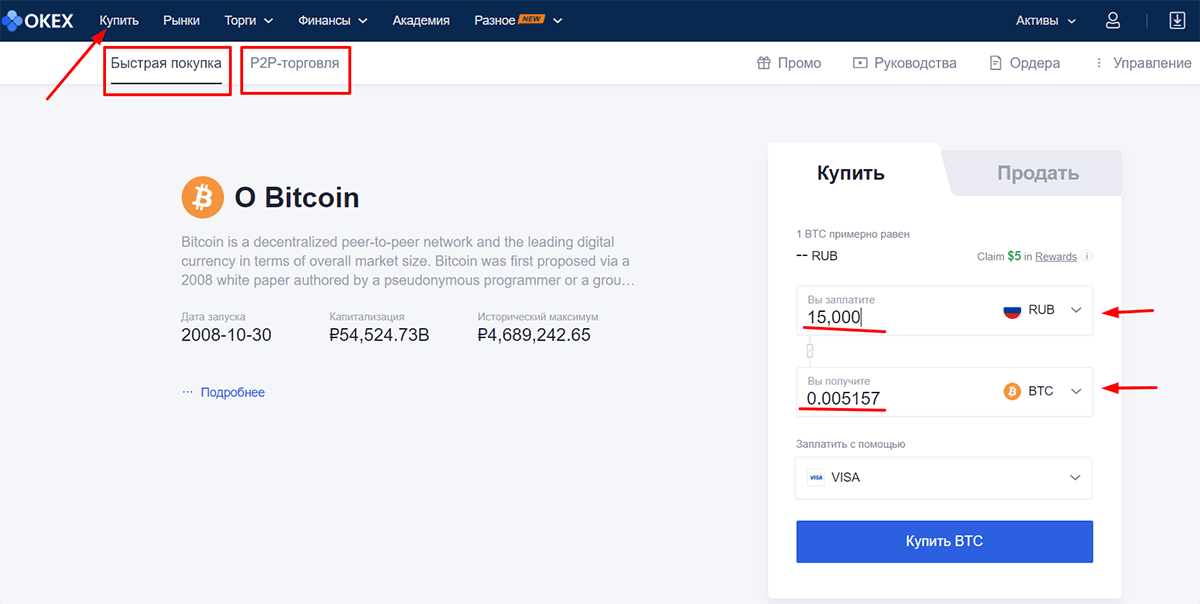1200x604 pixels.
Task: Click the Купить BTC button
Action: point(944,541)
